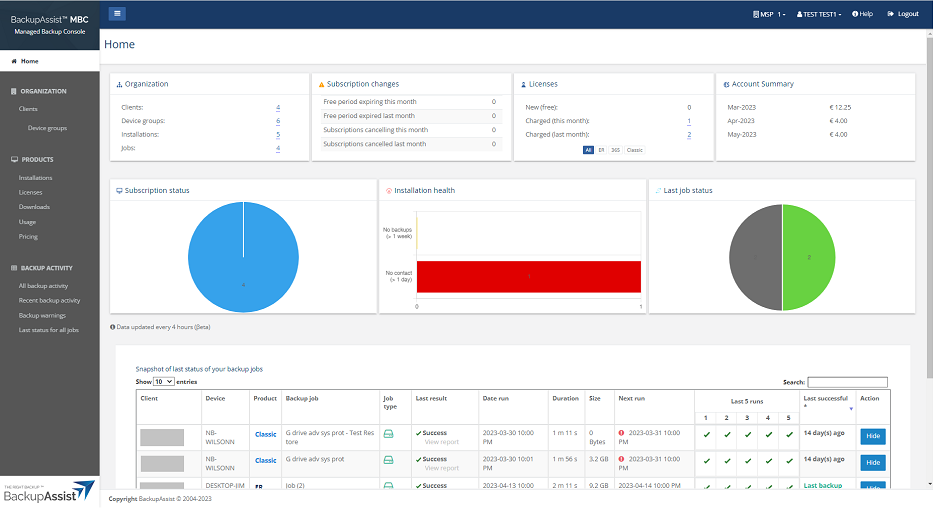This screenshot has height=512, width=935.
Task: Open the Installations count link 5
Action: 278,135
